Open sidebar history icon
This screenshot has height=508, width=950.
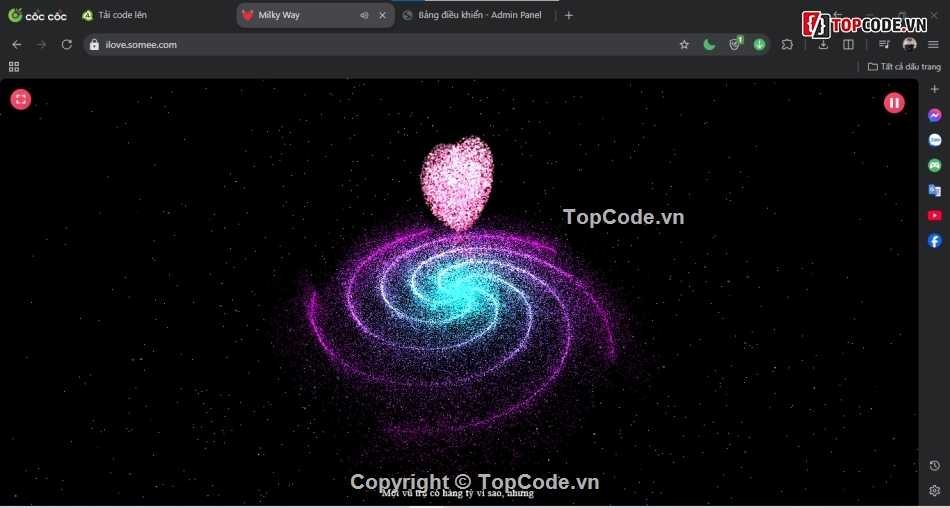[934, 466]
